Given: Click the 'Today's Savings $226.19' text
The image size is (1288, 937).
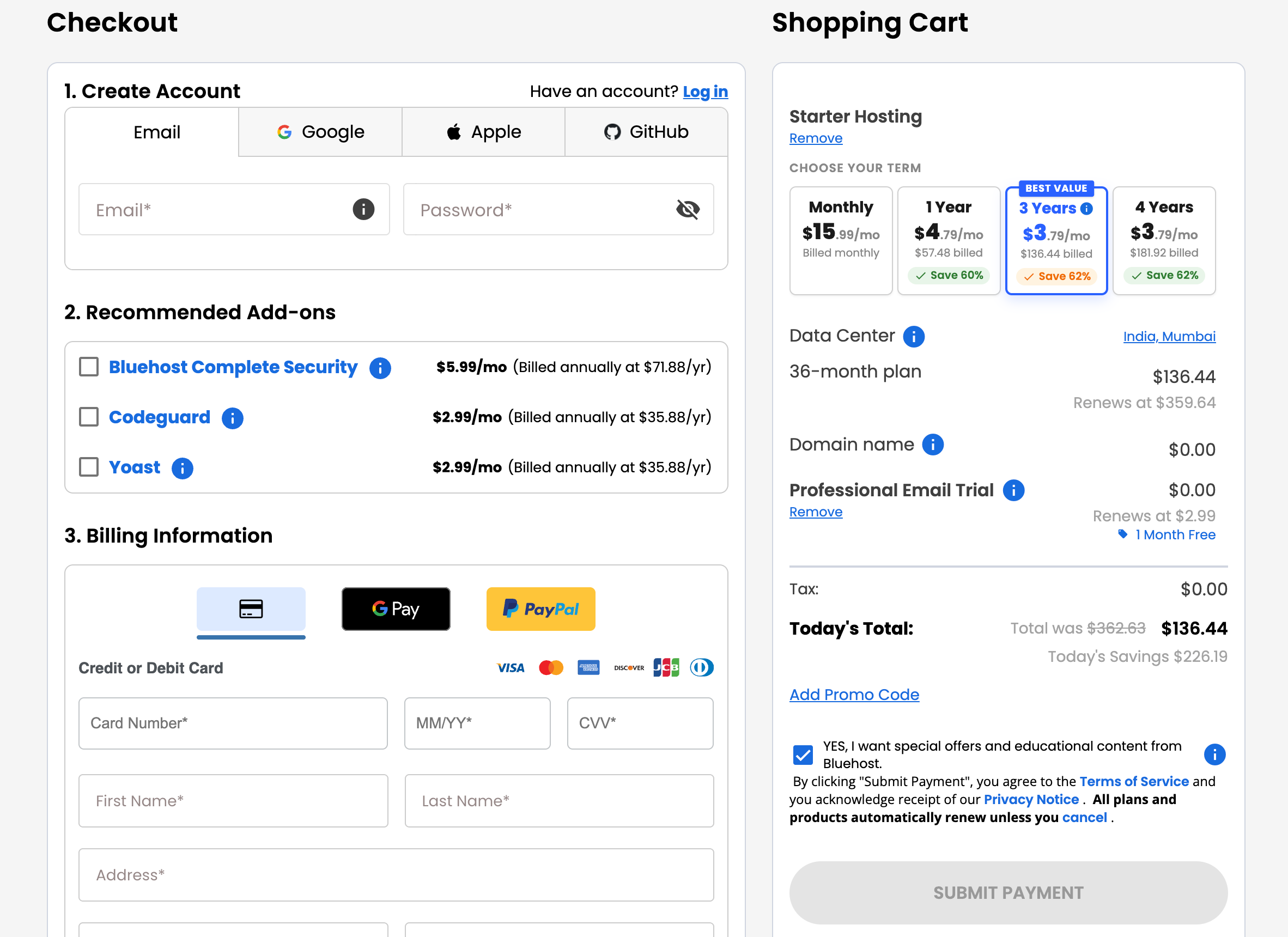Looking at the screenshot, I should (1137, 656).
